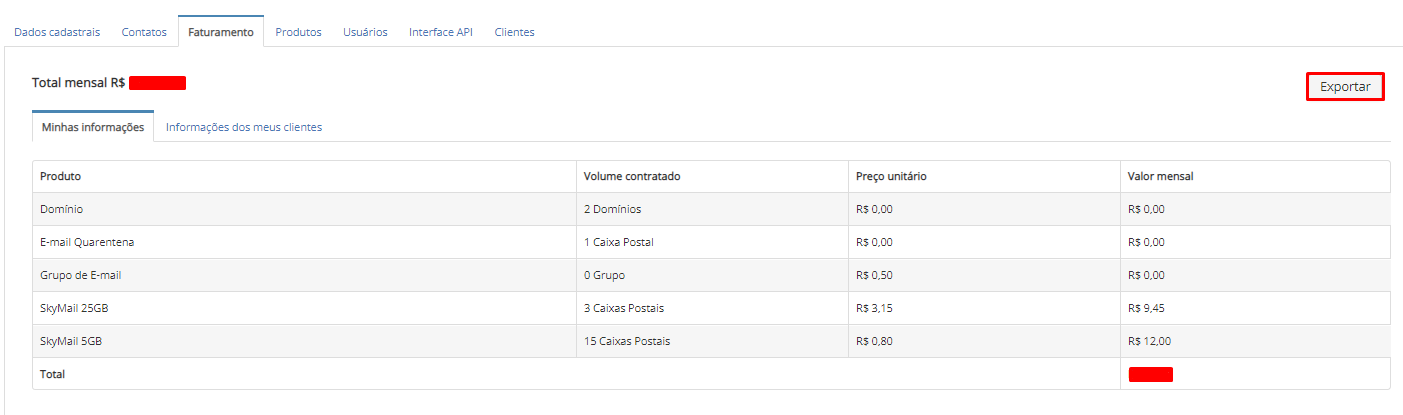Open the Usuários tab

click(x=365, y=32)
